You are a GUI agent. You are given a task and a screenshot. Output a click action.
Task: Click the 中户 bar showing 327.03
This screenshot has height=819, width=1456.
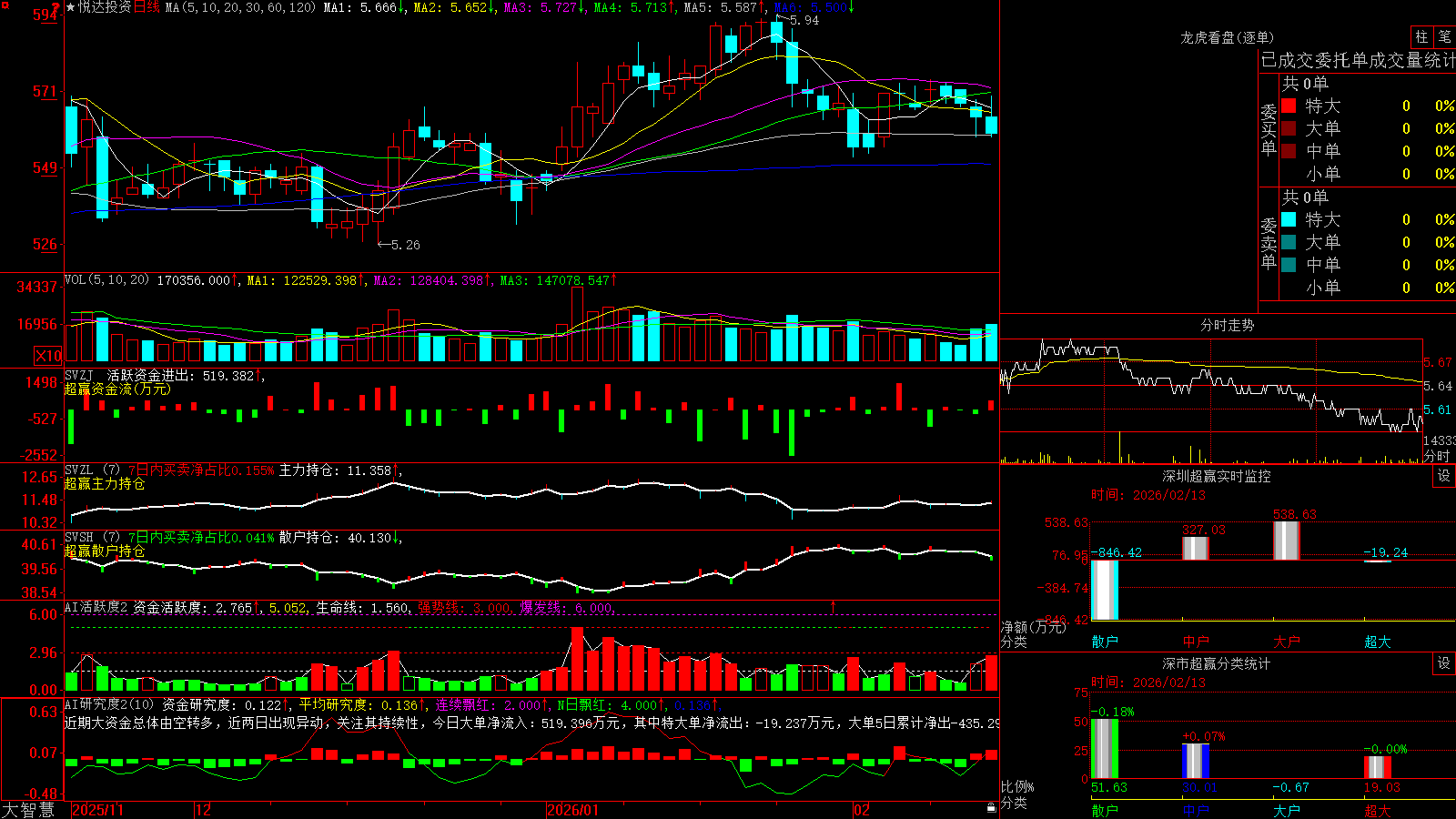(1196, 548)
